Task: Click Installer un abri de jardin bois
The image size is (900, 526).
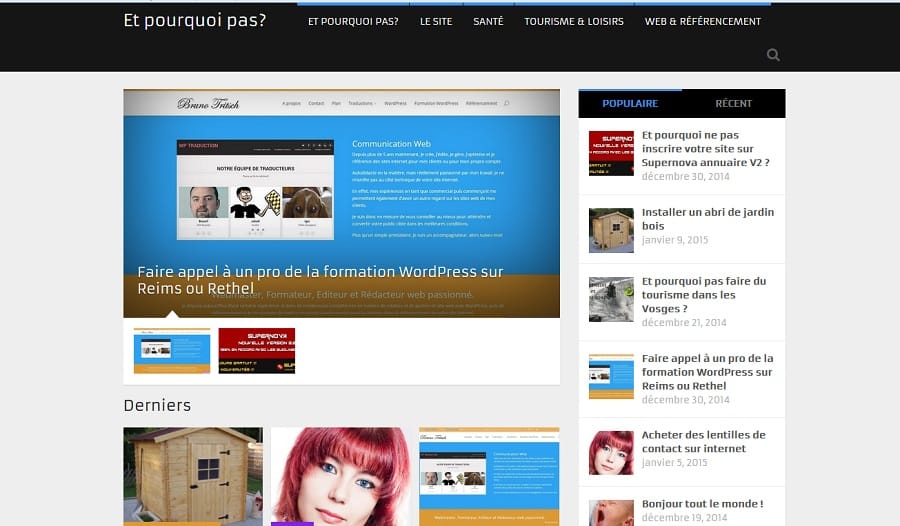Action: coord(708,219)
